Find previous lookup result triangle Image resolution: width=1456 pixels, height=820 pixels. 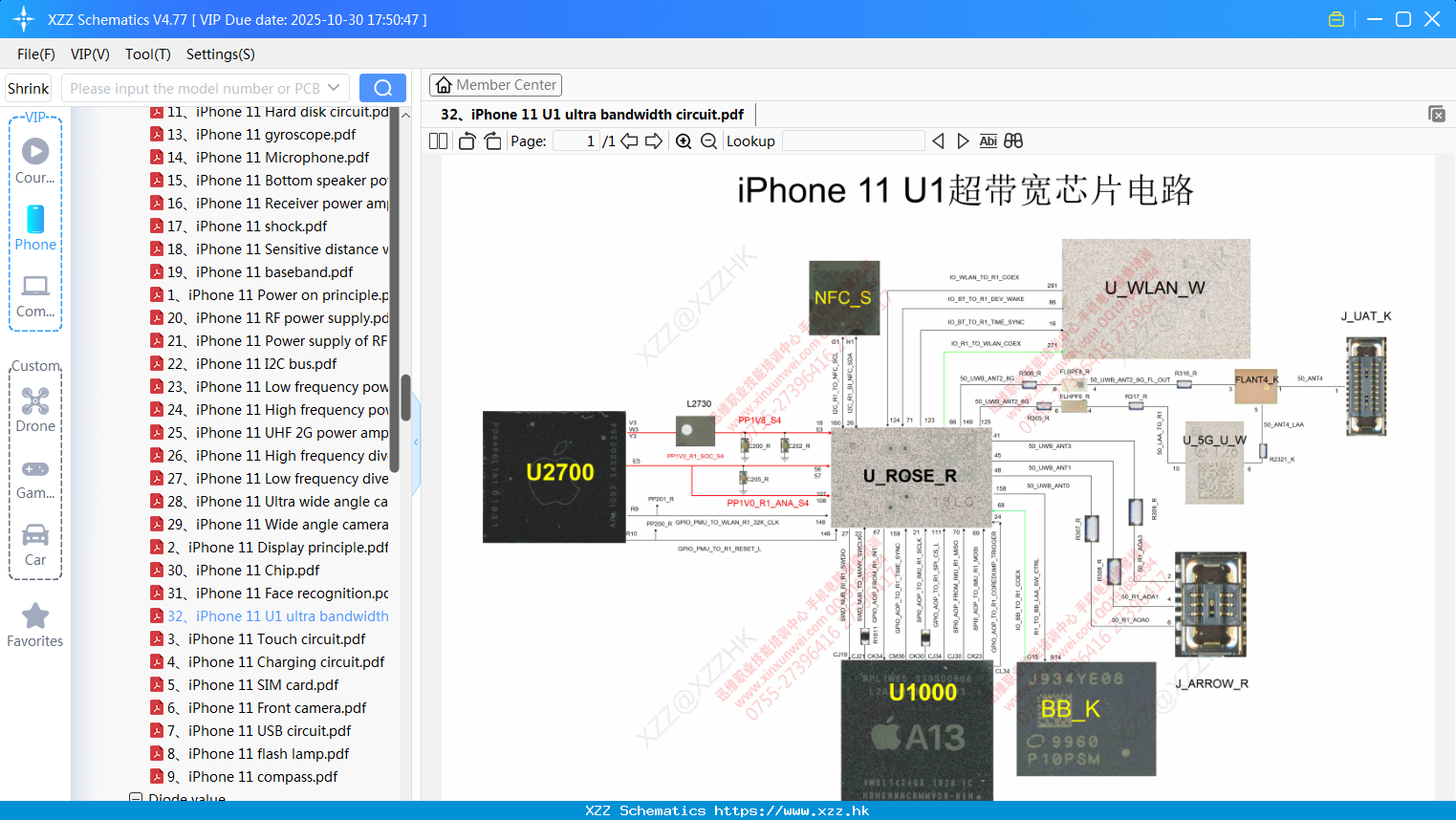pyautogui.click(x=938, y=141)
